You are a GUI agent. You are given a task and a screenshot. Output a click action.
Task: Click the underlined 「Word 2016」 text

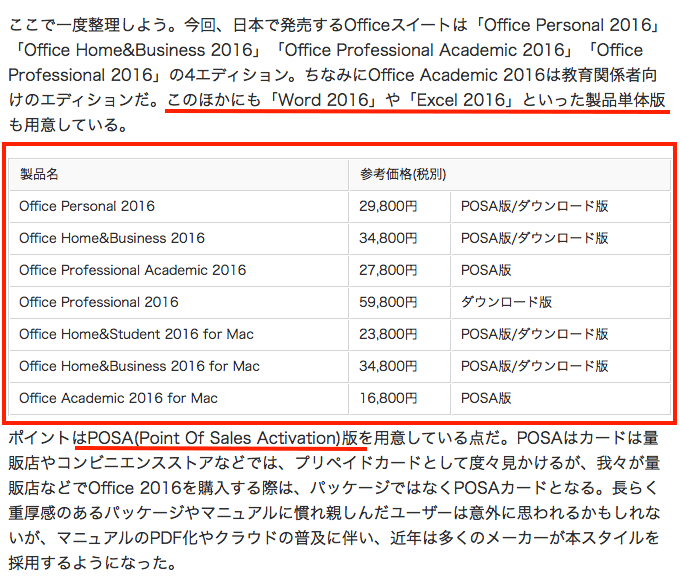[323, 100]
